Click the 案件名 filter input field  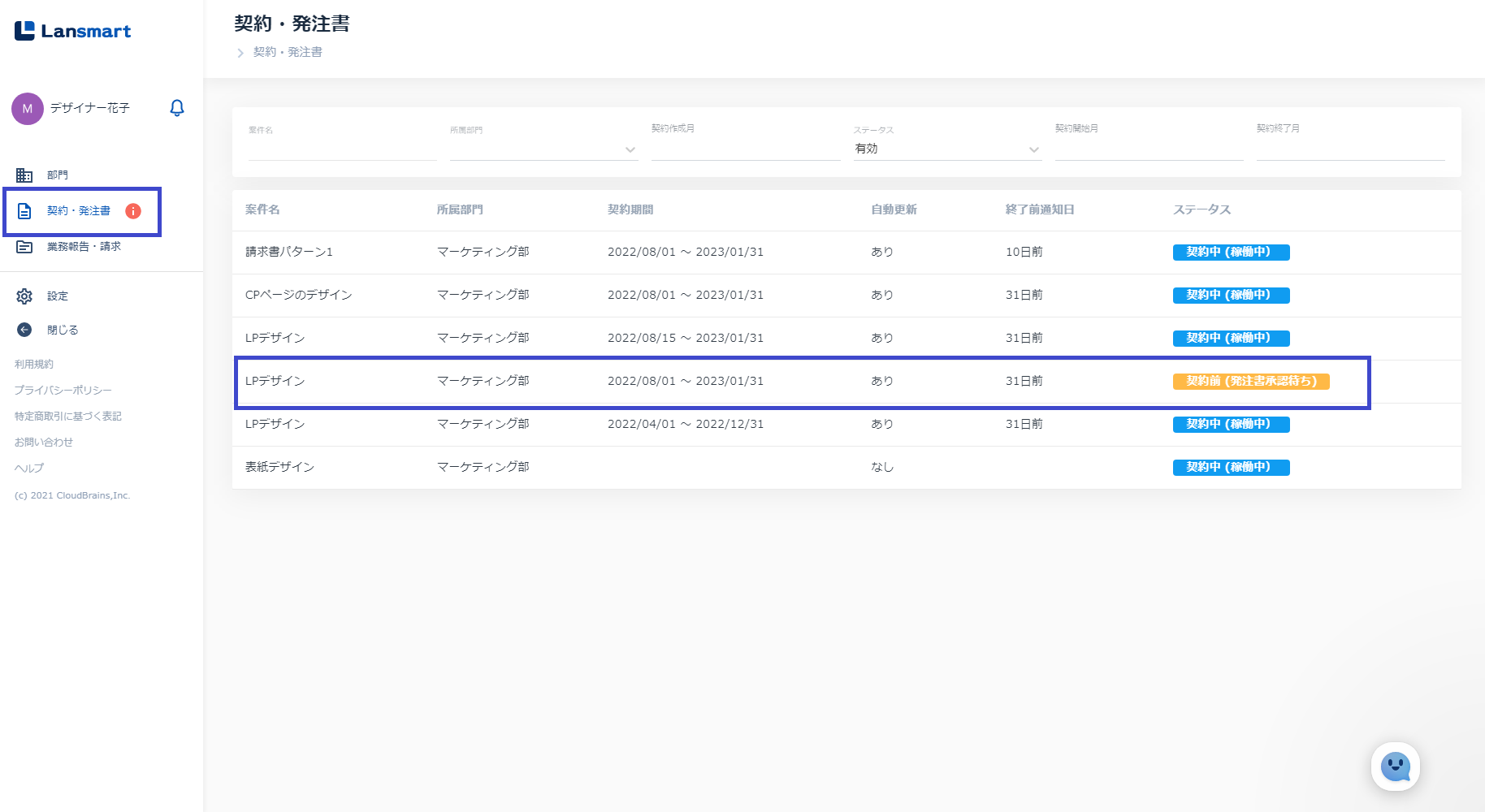point(342,149)
